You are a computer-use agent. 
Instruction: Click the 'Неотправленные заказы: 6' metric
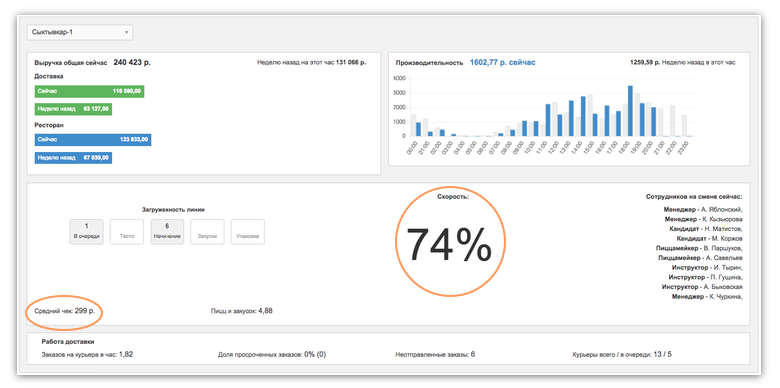[435, 355]
